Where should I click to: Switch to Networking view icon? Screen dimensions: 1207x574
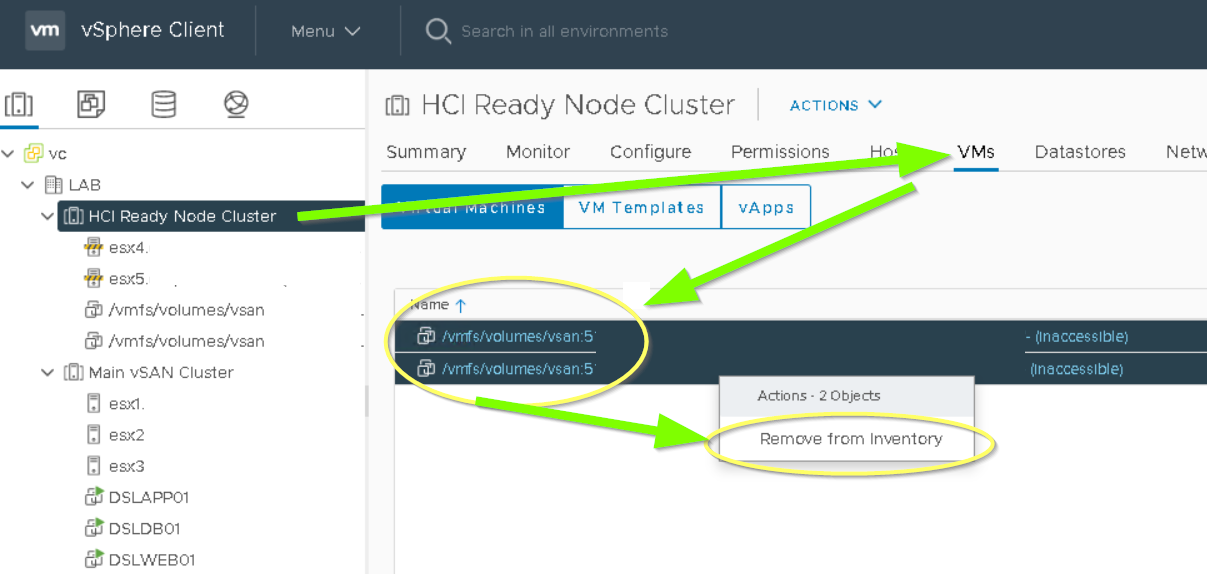(236, 104)
